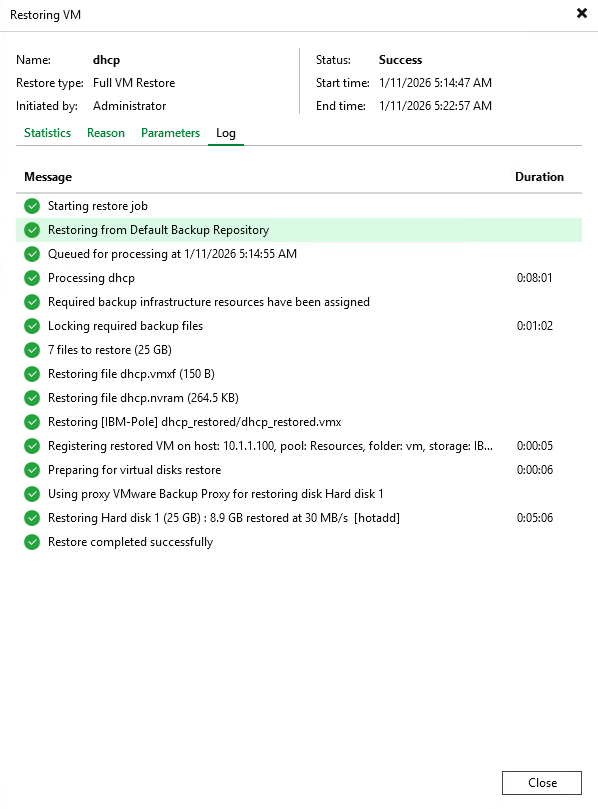This screenshot has height=809, width=598.
Task: Switch to the Parameters tab
Action: [x=170, y=133]
